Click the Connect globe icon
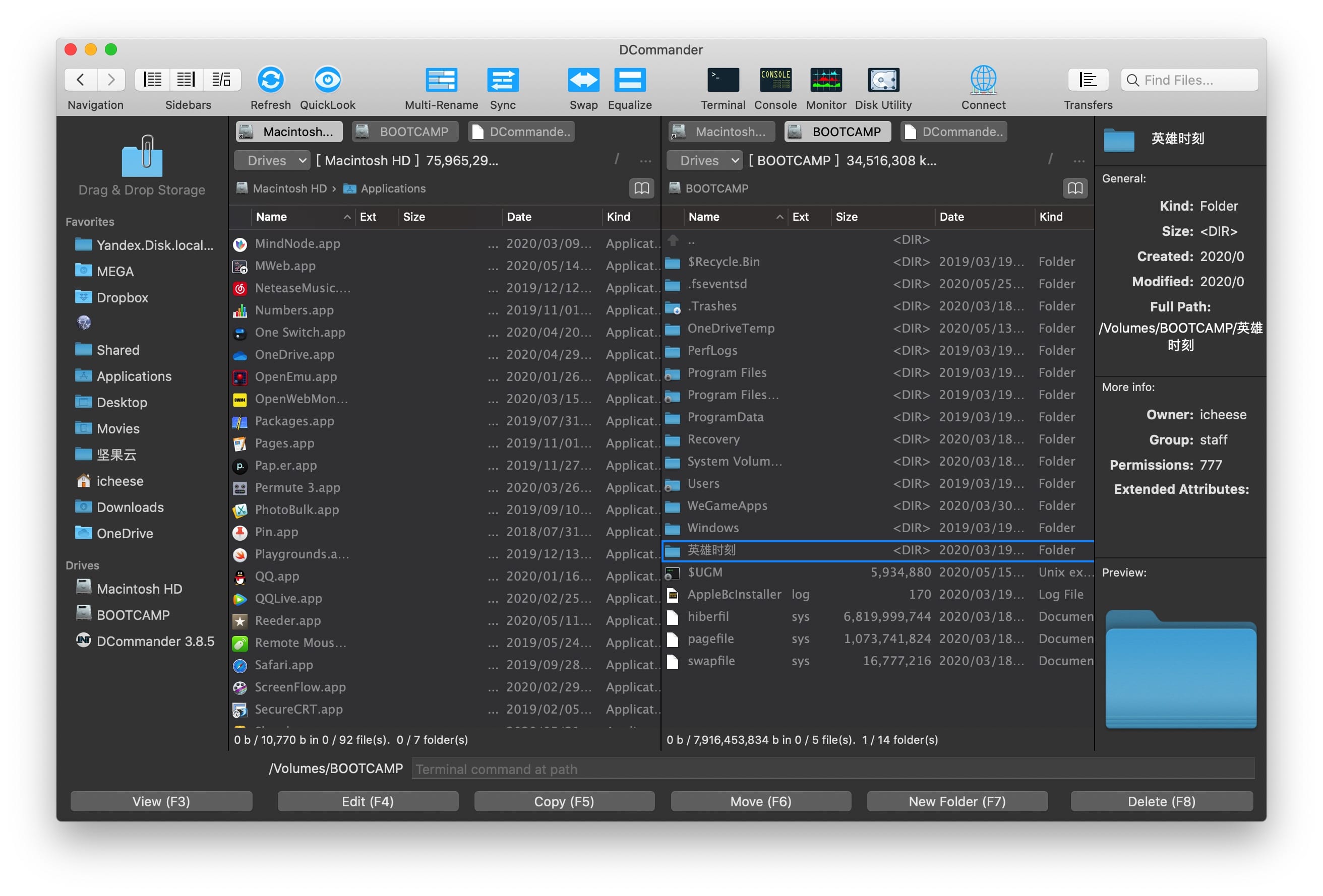 click(983, 80)
